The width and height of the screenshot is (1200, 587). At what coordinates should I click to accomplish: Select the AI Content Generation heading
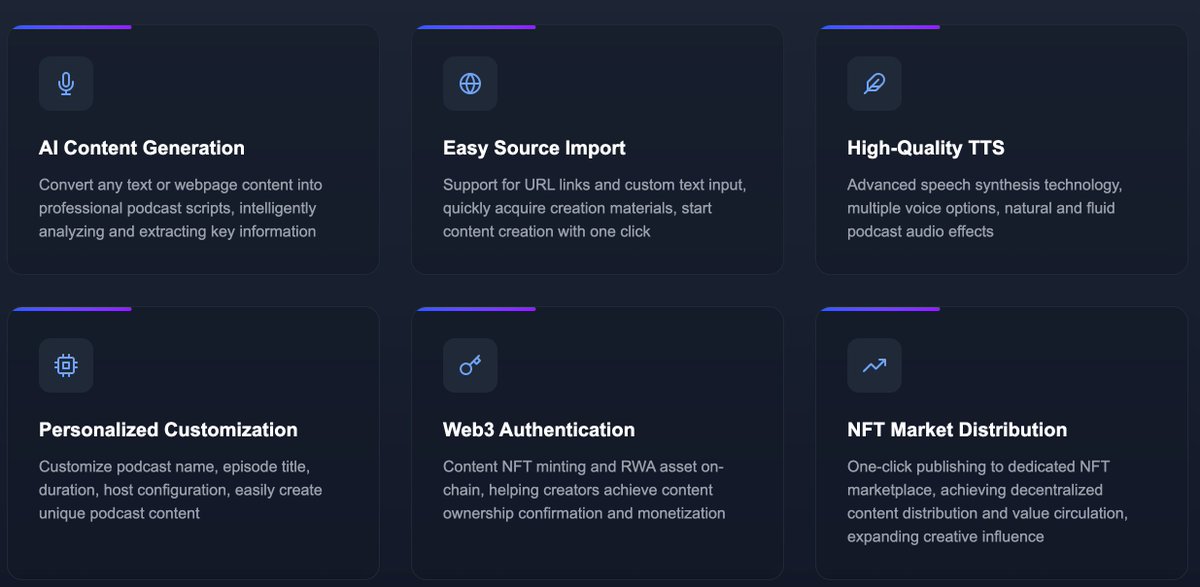point(142,148)
